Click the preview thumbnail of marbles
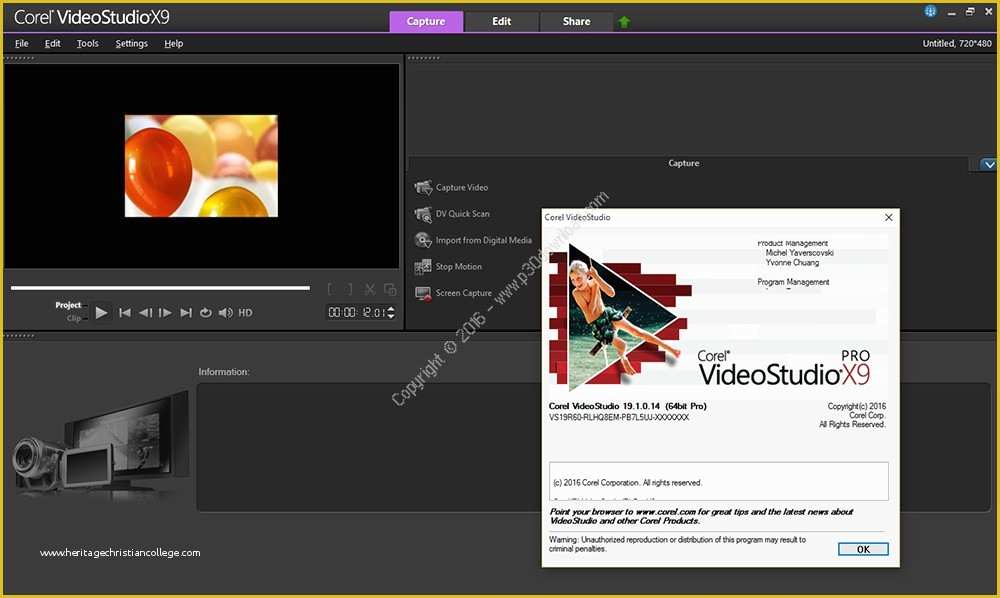This screenshot has height=598, width=1000. click(201, 166)
